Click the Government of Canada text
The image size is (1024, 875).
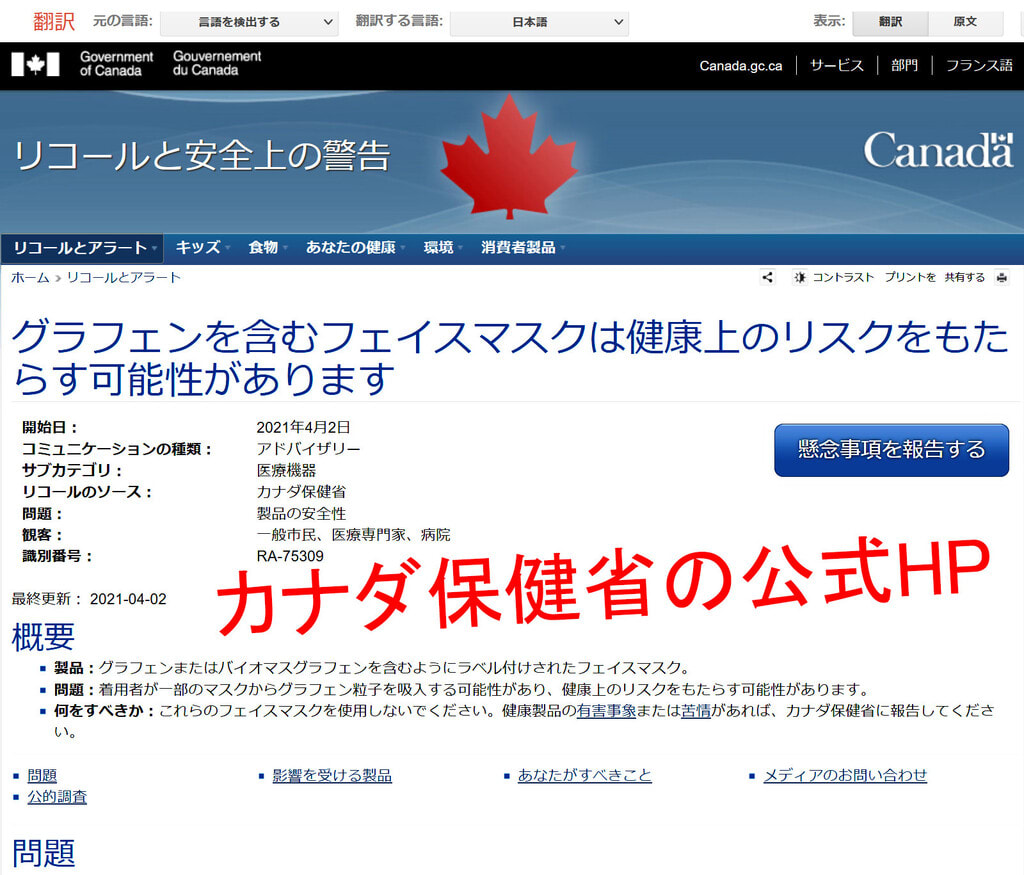coord(116,64)
